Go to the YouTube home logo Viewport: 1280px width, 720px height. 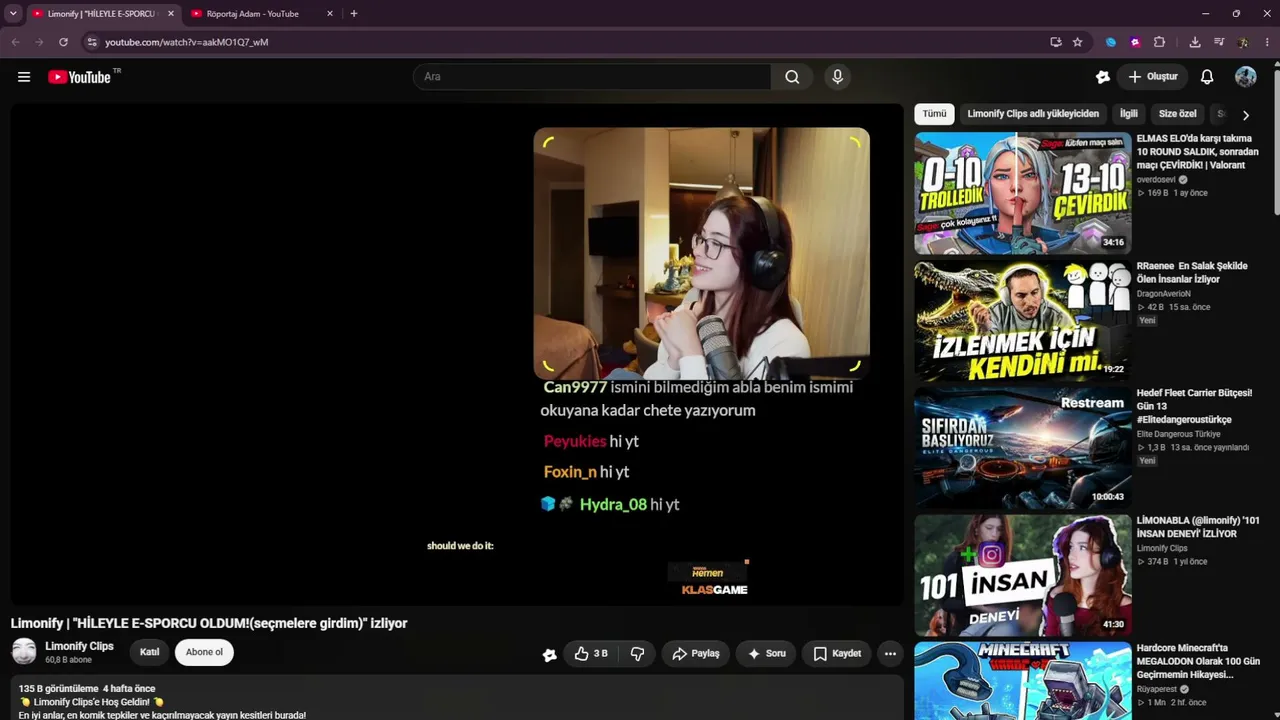pyautogui.click(x=79, y=77)
